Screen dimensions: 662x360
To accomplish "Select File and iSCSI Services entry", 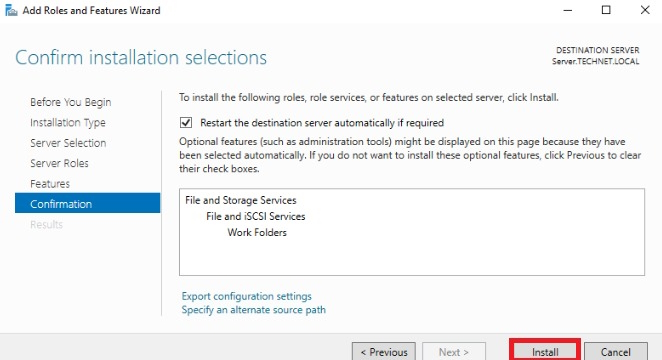I will coord(255,216).
